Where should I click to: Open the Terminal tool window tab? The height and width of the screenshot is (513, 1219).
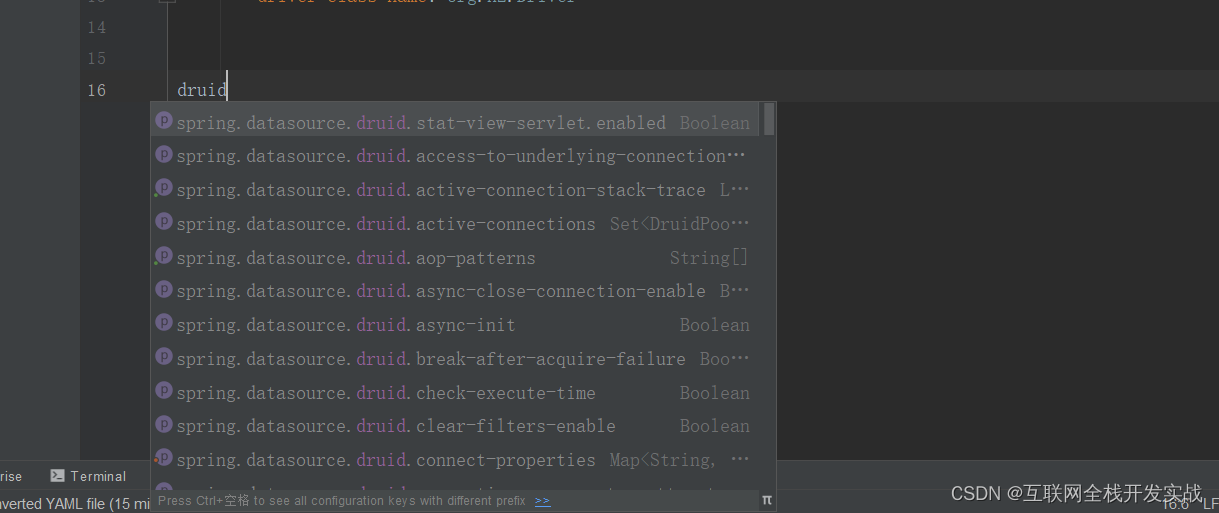(88, 476)
